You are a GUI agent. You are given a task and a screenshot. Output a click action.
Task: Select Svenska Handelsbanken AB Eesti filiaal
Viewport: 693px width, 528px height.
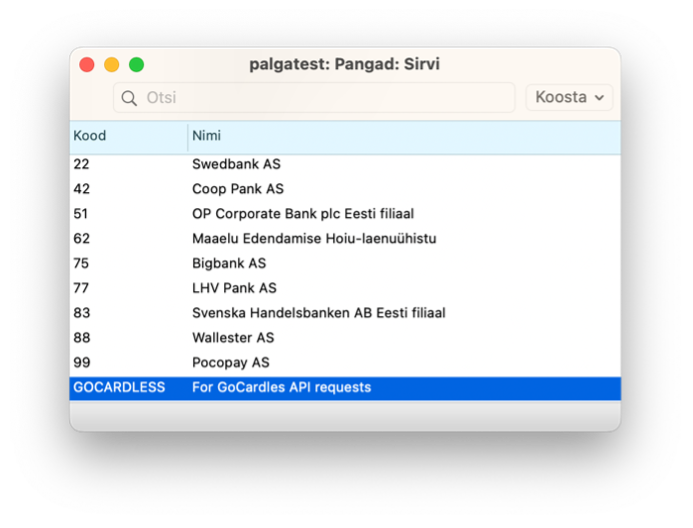pos(345,313)
